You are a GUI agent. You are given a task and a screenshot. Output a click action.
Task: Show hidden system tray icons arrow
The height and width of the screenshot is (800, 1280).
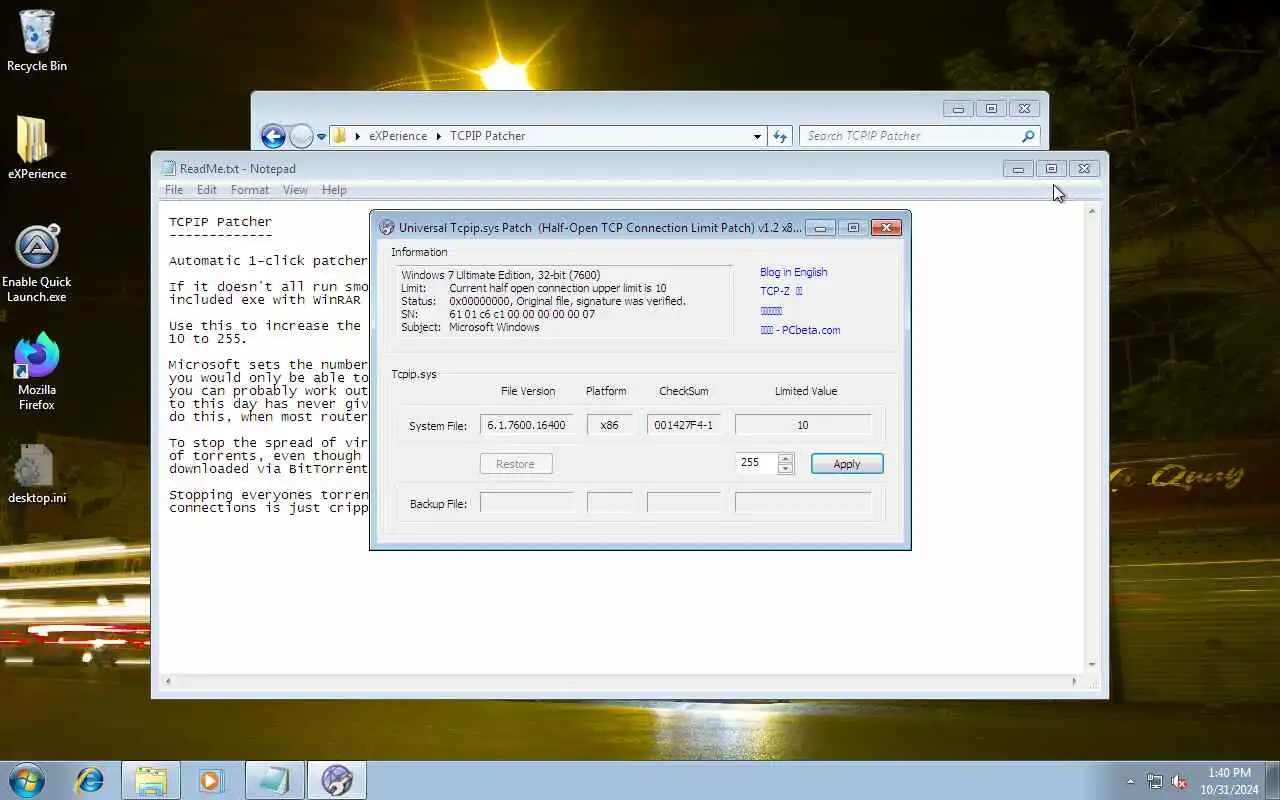point(1131,781)
